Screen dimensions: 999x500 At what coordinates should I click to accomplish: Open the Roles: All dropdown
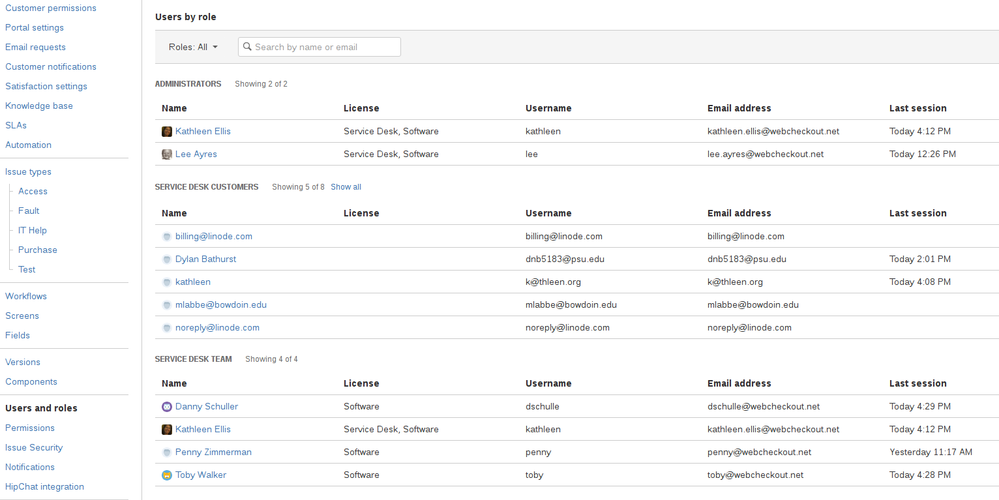[193, 47]
